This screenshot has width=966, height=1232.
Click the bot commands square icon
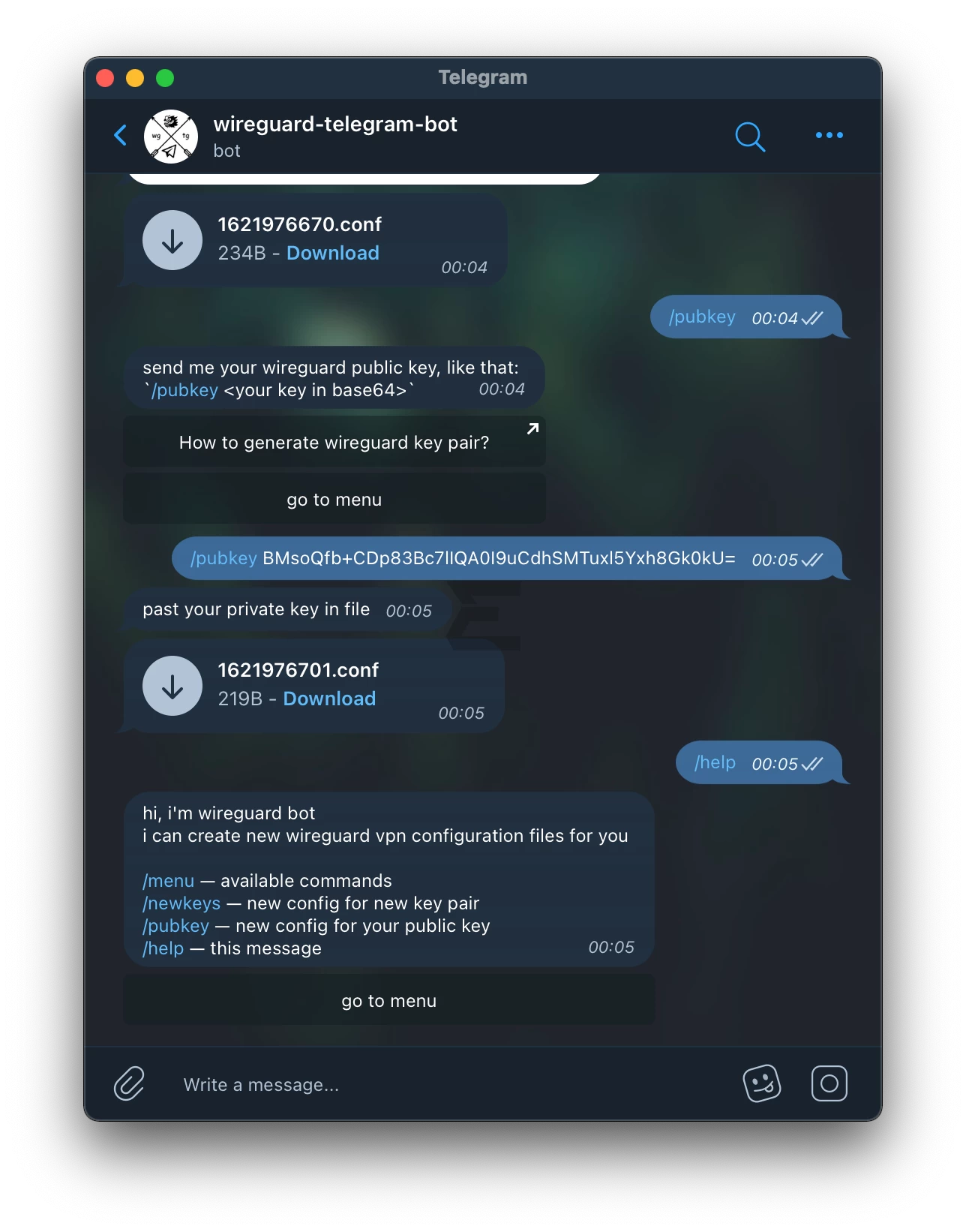pos(829,1083)
